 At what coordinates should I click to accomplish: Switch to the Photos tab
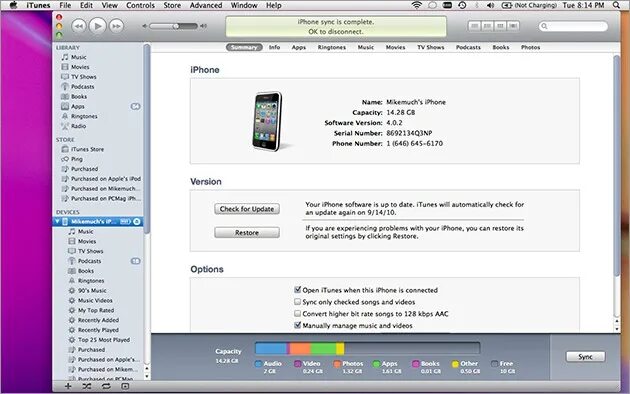pyautogui.click(x=530, y=47)
